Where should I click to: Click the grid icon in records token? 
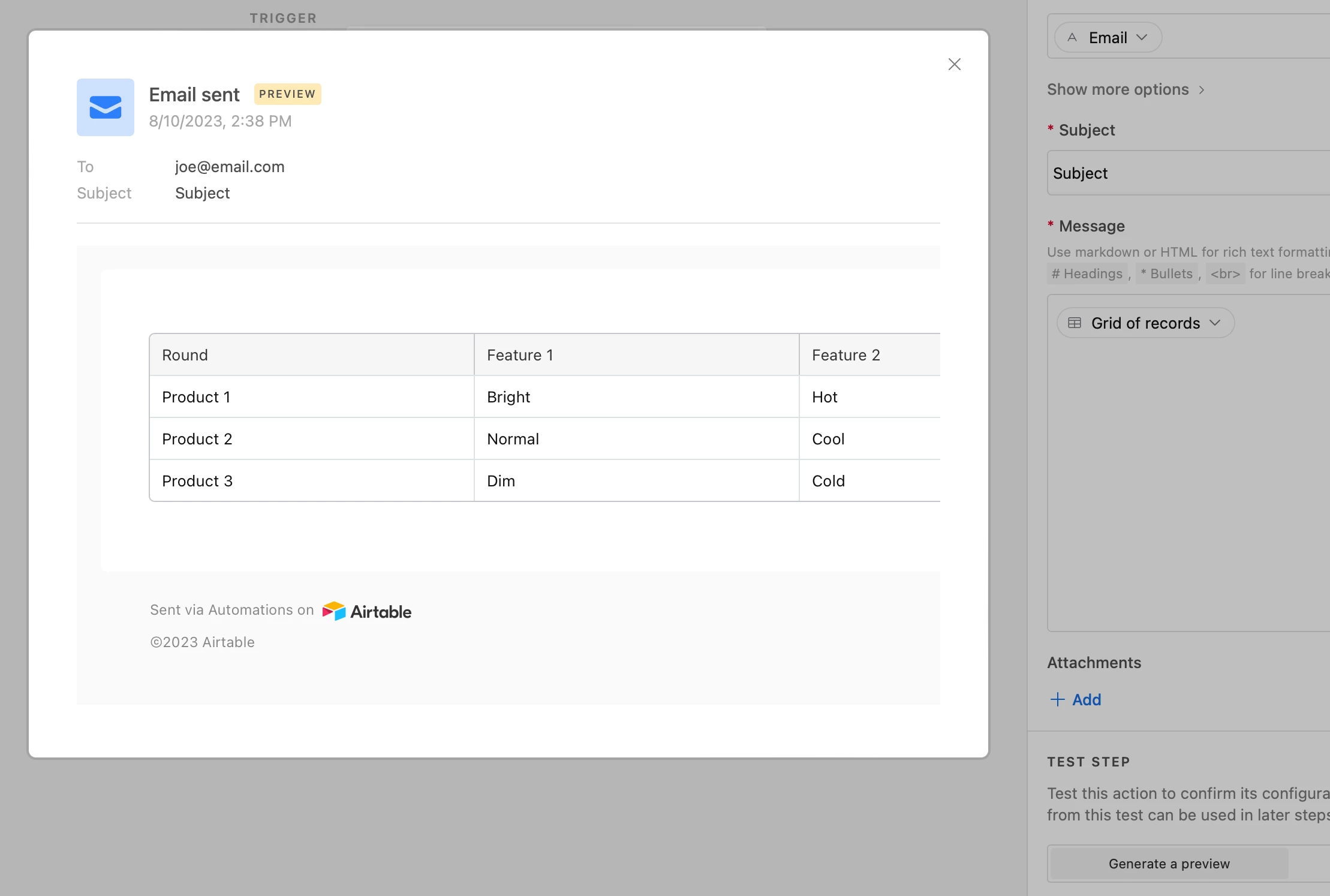click(1075, 323)
